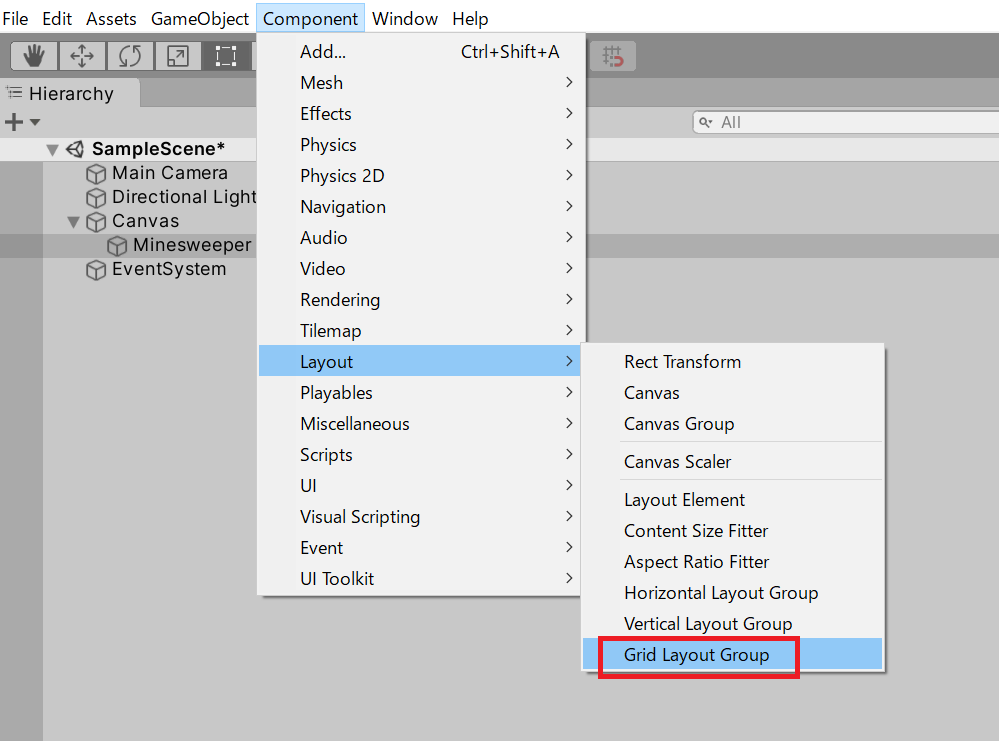Select the Move tool
This screenshot has height=741, width=999.
(x=82, y=56)
